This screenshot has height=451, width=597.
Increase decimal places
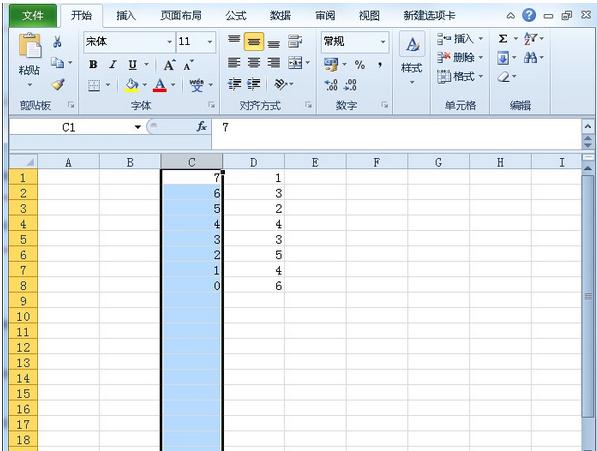(x=331, y=85)
